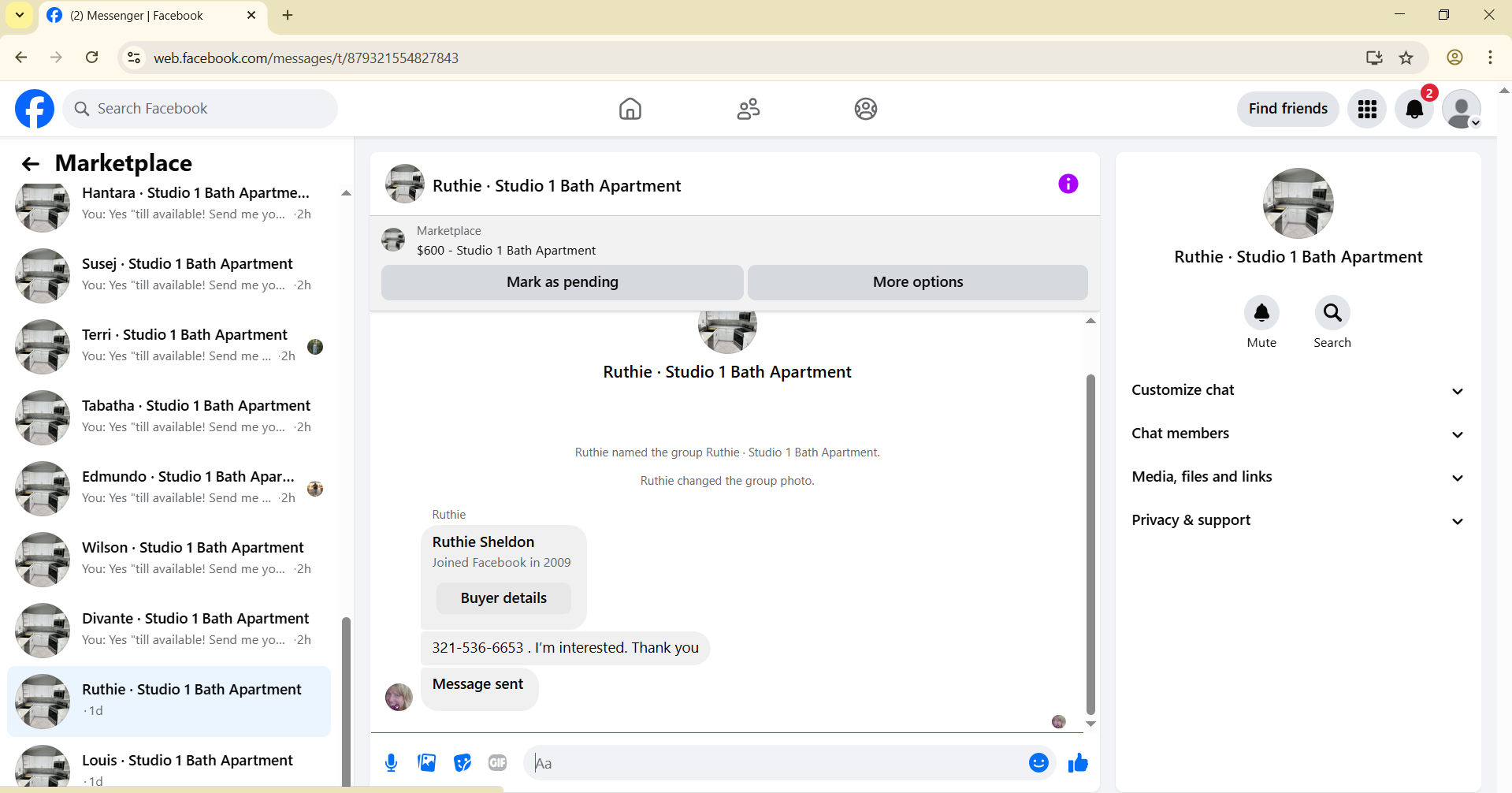
Task: Open Tabatha Studio 1 Bath conversation
Action: [x=169, y=417]
